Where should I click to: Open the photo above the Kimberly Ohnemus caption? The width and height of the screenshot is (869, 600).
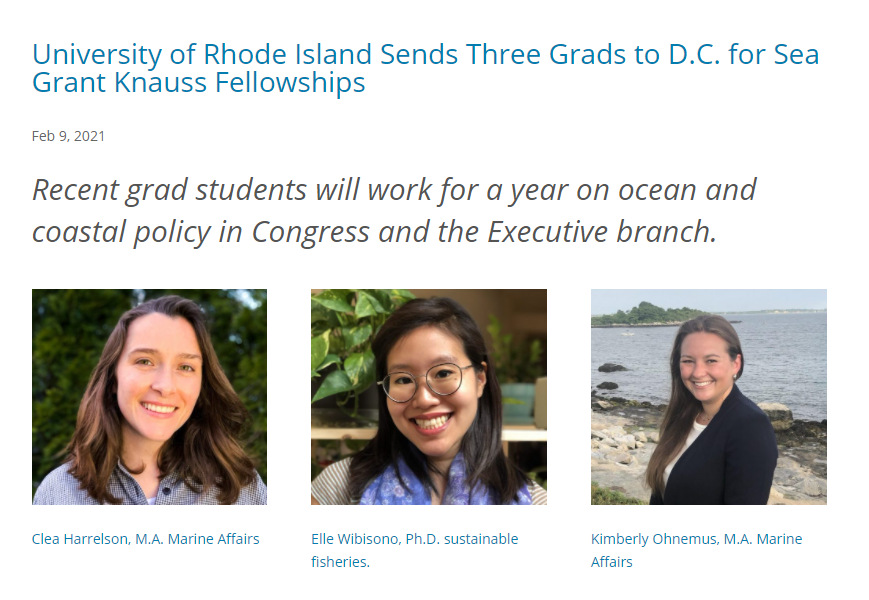pos(708,397)
